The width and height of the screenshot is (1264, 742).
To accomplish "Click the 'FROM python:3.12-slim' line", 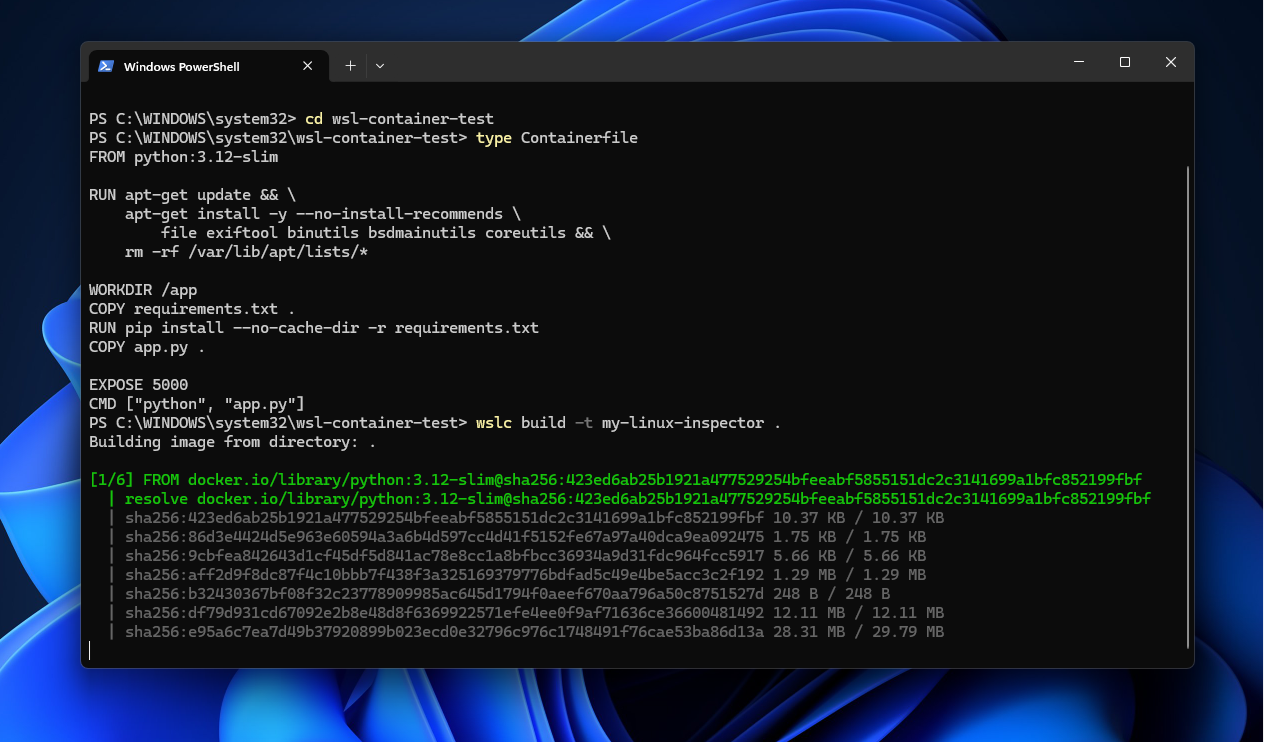I will 184,157.
